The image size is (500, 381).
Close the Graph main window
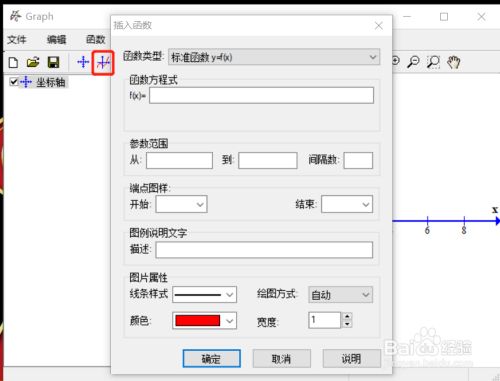(481, 17)
